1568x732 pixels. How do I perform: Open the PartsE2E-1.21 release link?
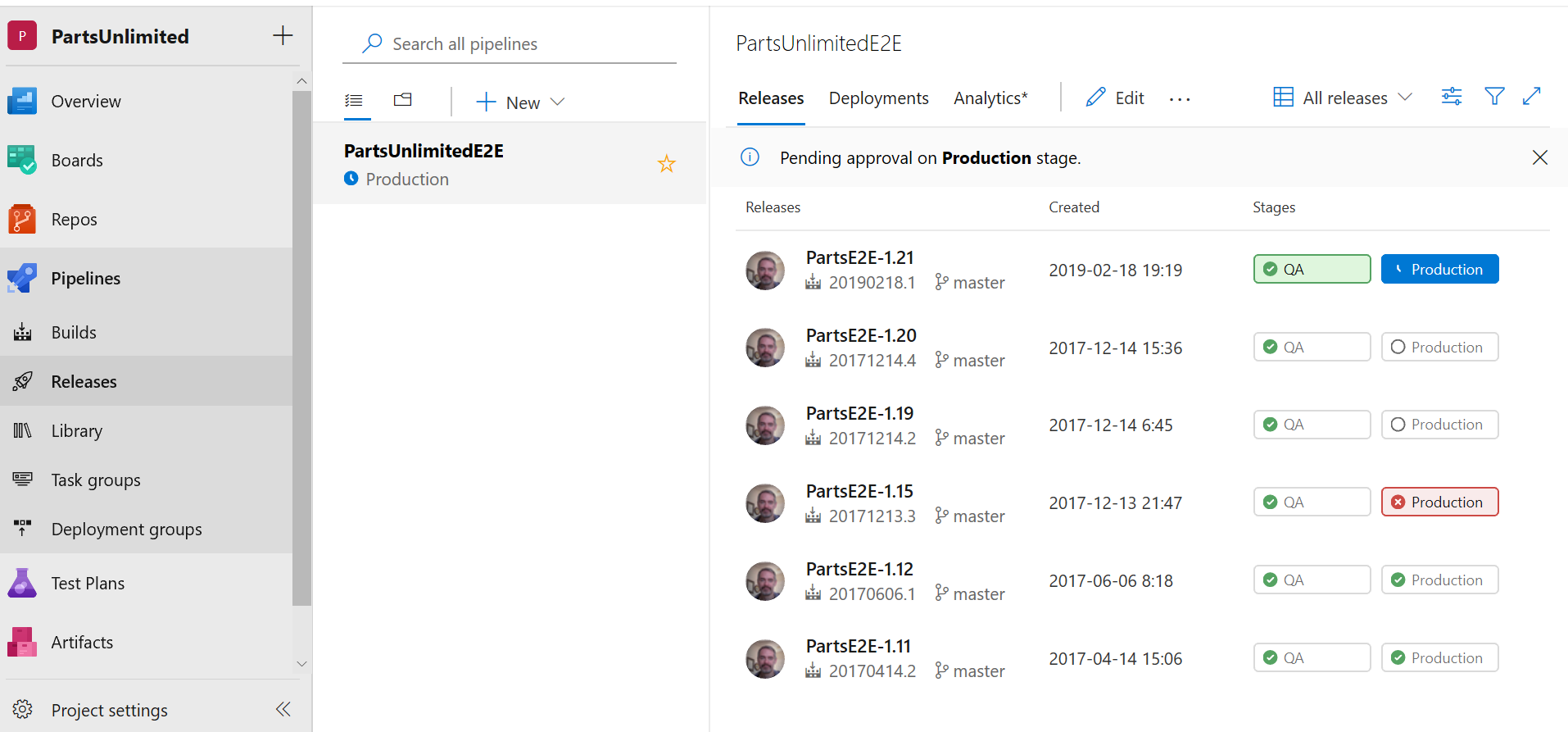pyautogui.click(x=859, y=257)
